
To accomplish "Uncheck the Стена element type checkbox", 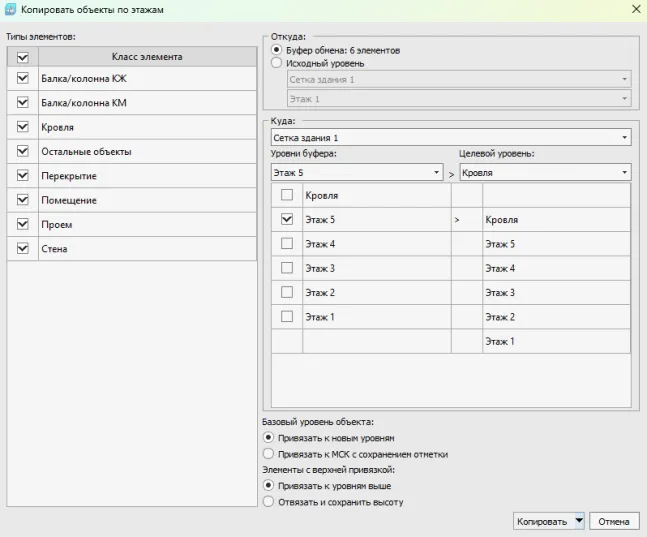I will [x=23, y=249].
